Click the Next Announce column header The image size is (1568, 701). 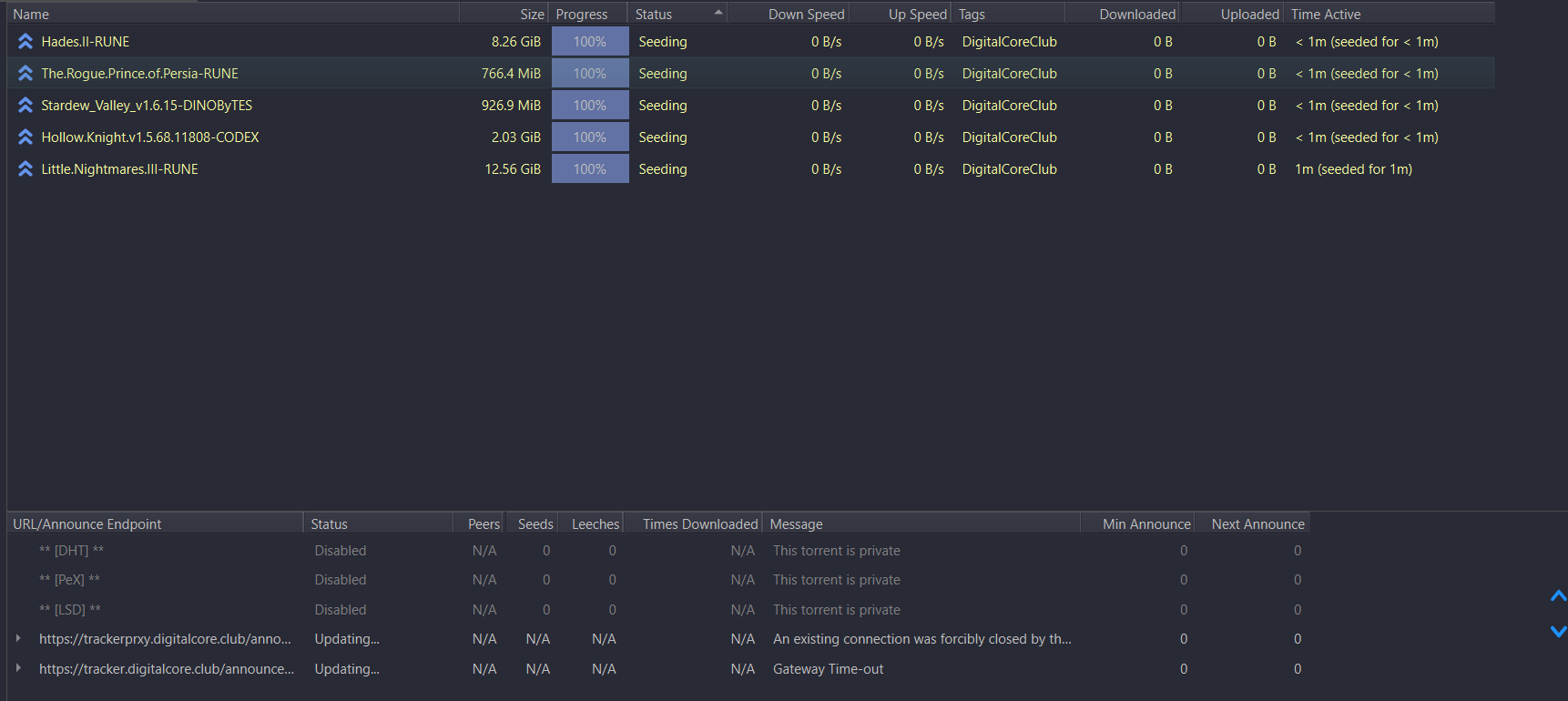pyautogui.click(x=1257, y=524)
